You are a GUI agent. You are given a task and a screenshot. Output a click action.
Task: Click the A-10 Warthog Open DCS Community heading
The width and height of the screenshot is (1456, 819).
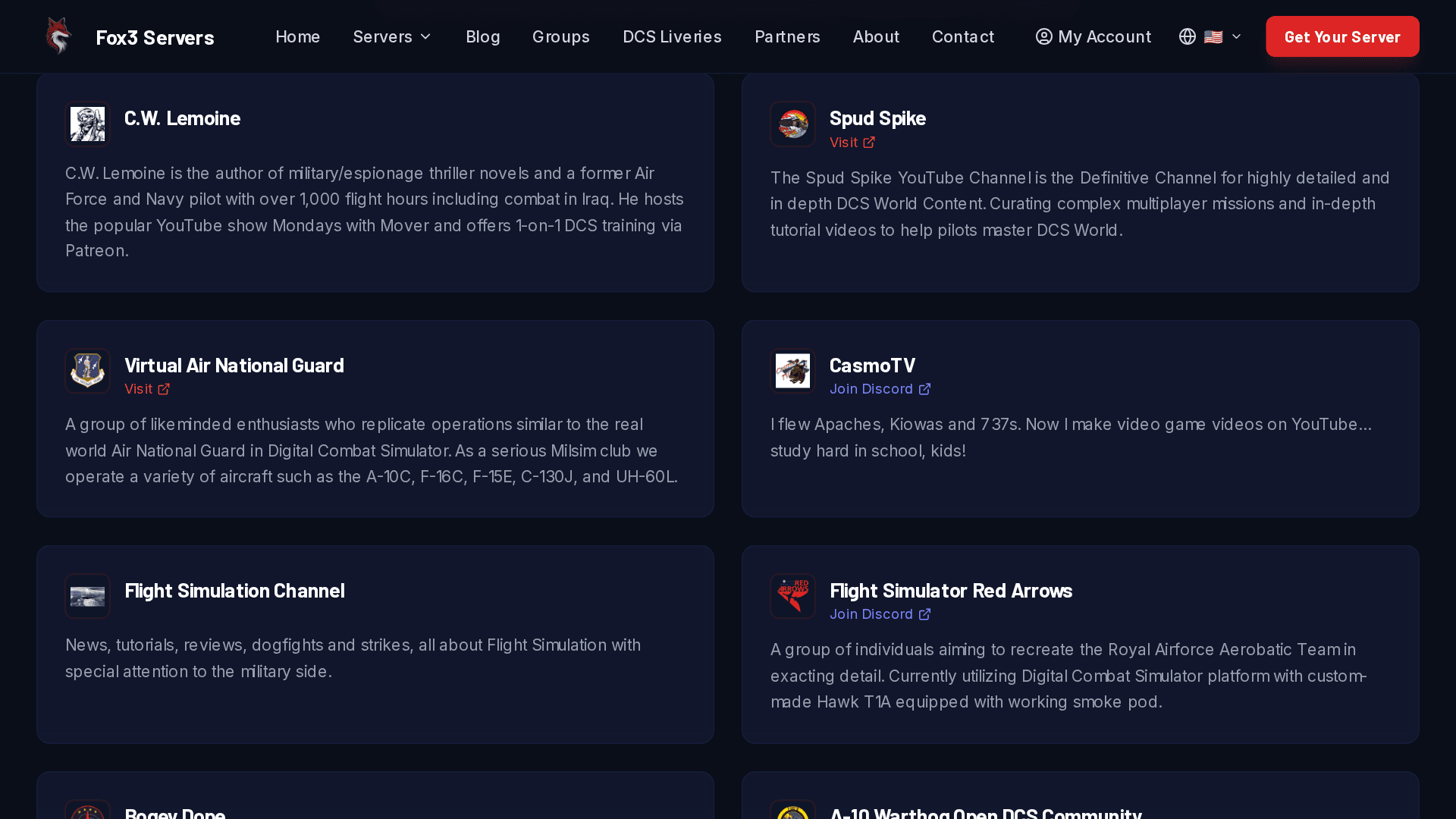(x=986, y=813)
